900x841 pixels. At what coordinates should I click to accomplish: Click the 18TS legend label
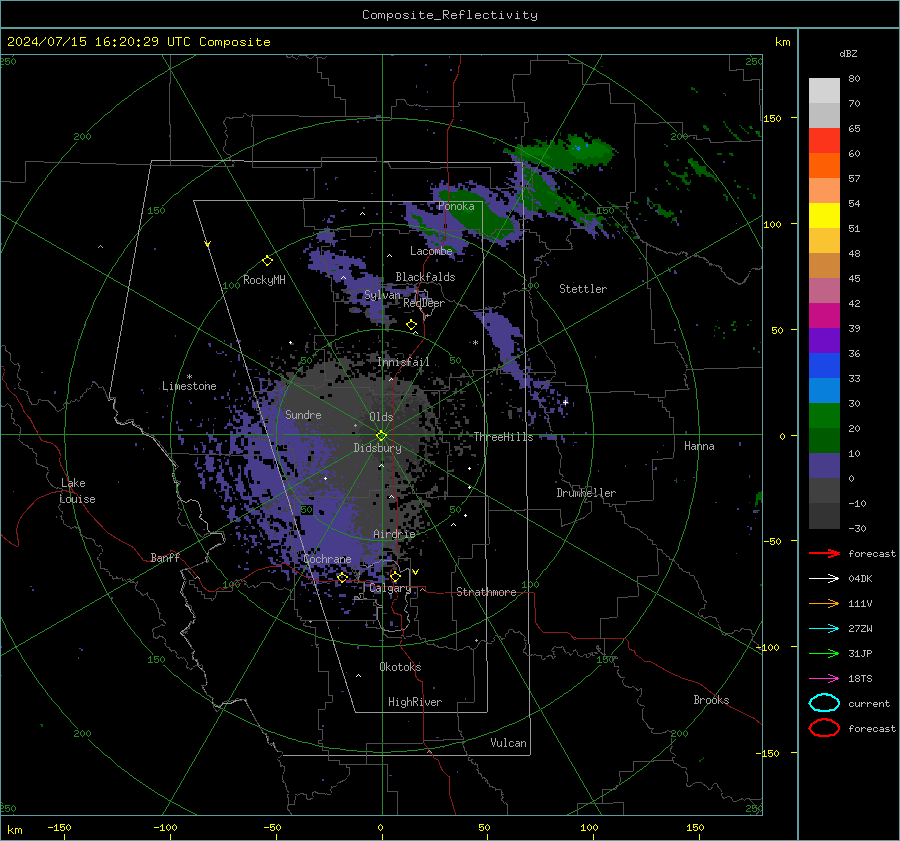[x=860, y=679]
